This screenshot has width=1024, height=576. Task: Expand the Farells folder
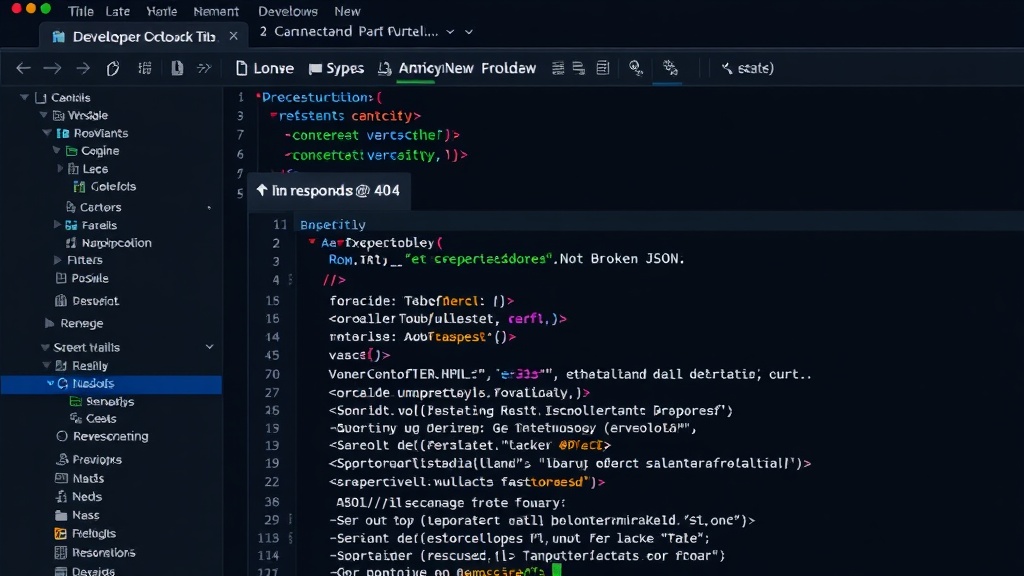57,225
